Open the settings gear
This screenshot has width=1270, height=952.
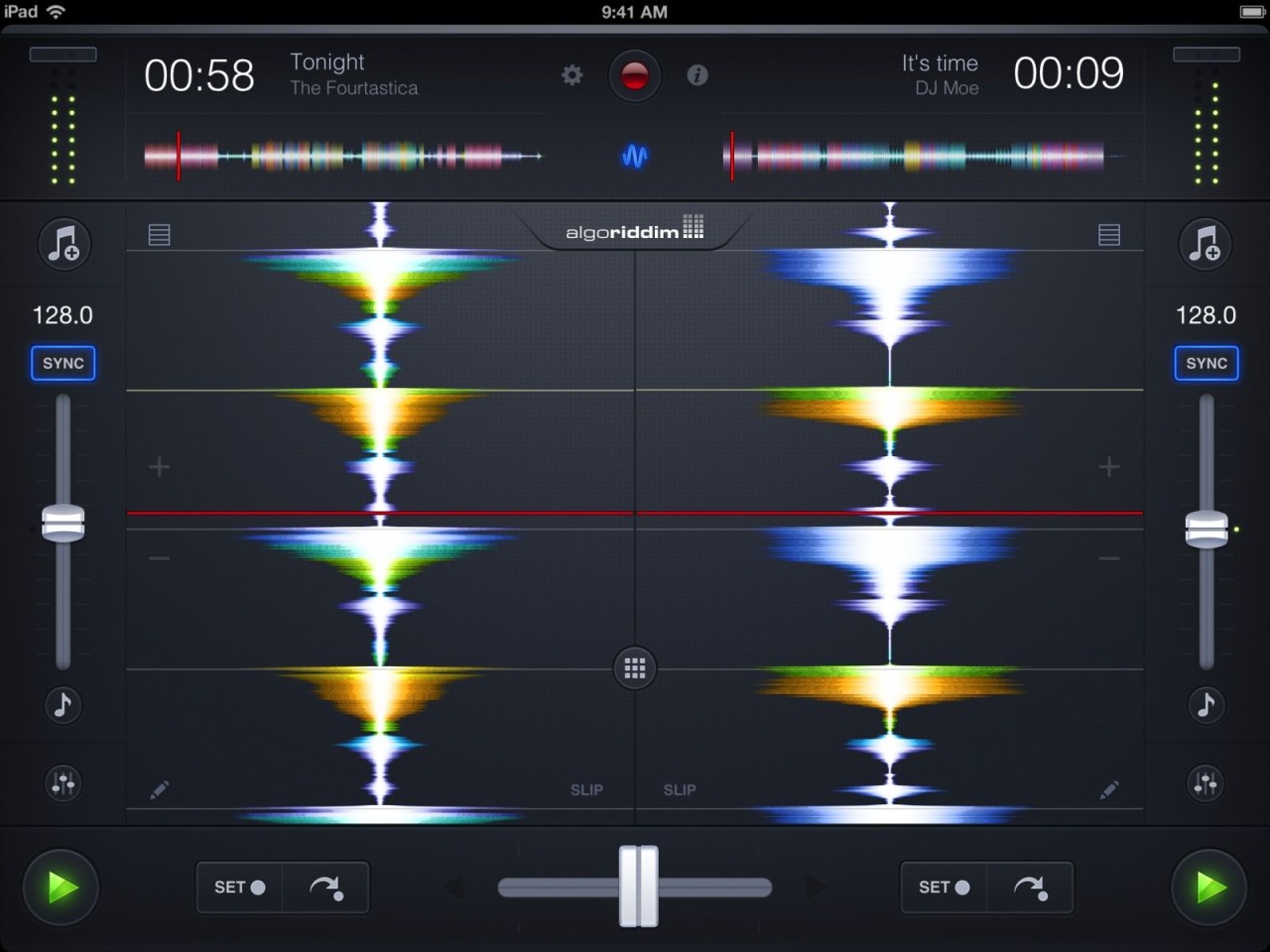[x=572, y=74]
